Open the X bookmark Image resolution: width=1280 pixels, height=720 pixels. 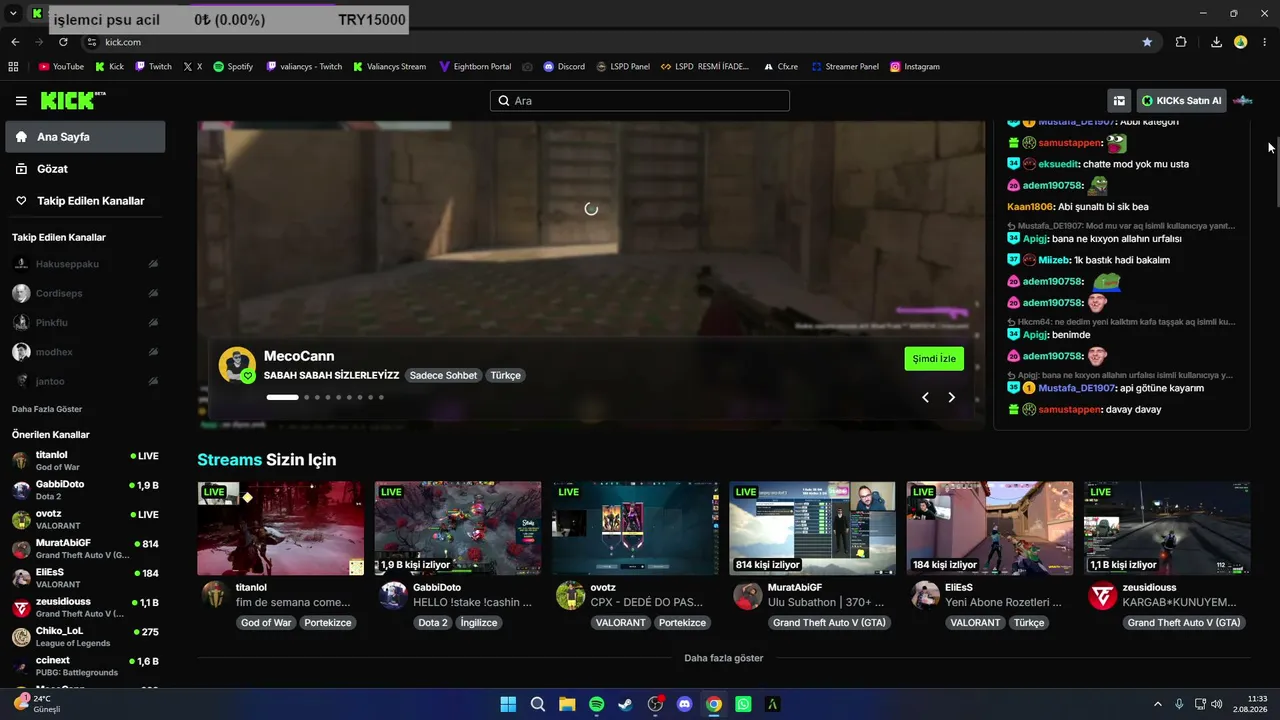pos(193,67)
